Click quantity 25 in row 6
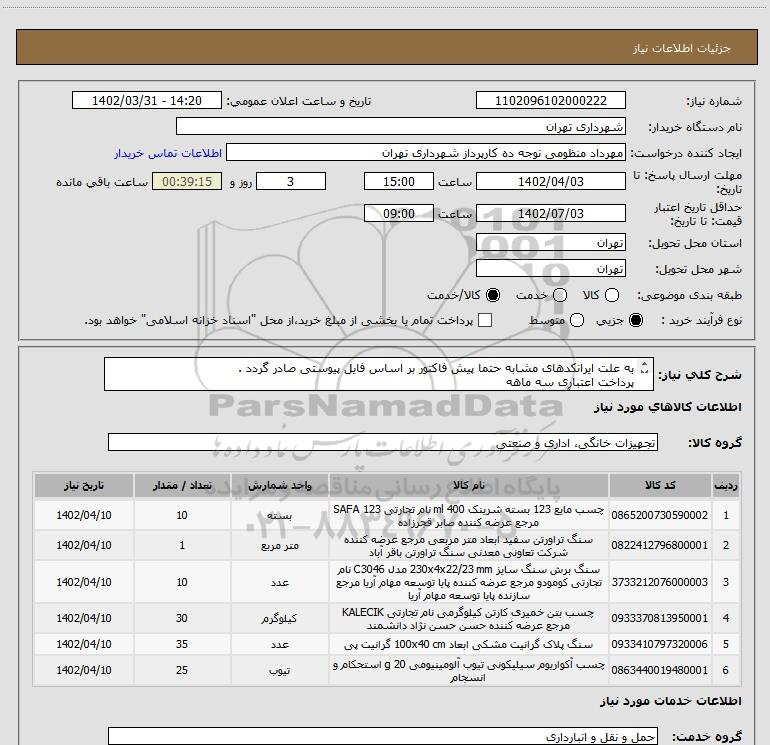The image size is (770, 745). click(x=182, y=670)
